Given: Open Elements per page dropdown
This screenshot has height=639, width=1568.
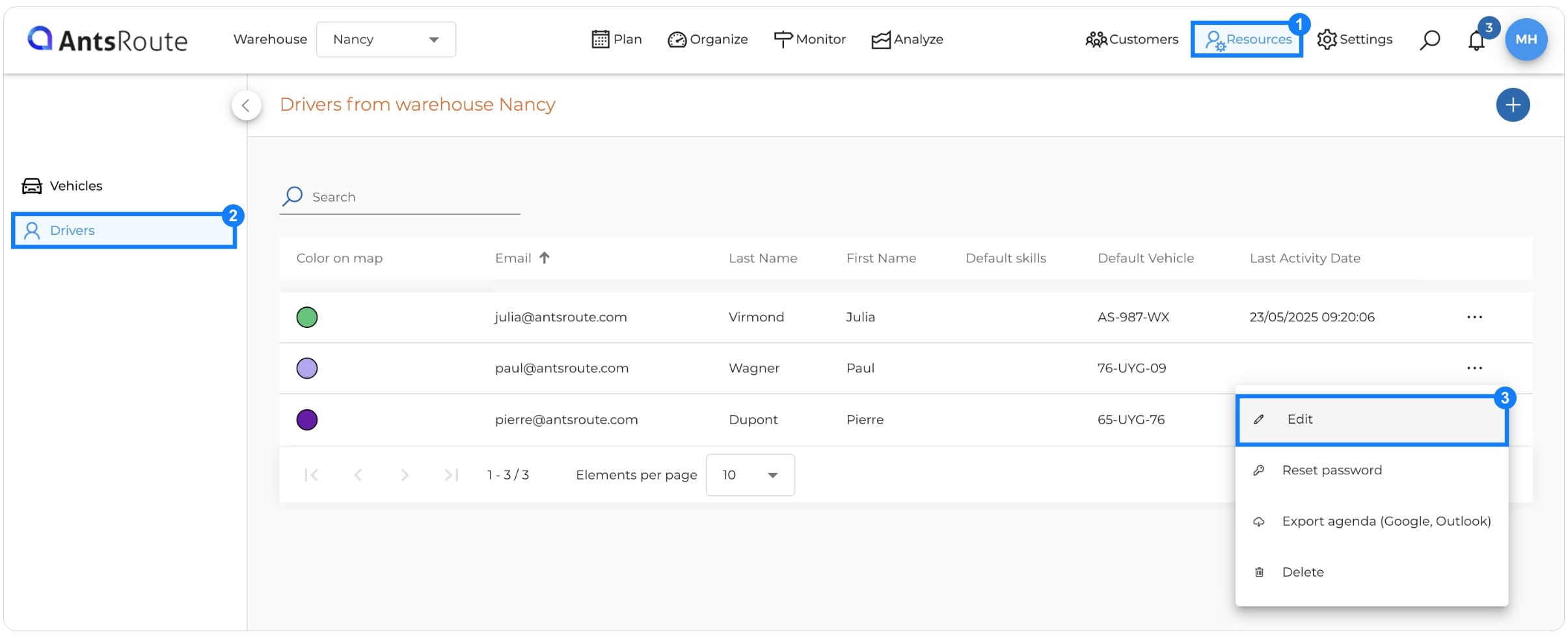Looking at the screenshot, I should [750, 475].
